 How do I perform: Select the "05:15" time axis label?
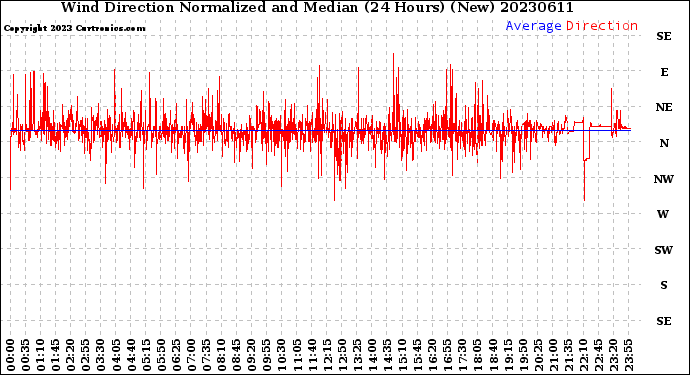tap(146, 355)
